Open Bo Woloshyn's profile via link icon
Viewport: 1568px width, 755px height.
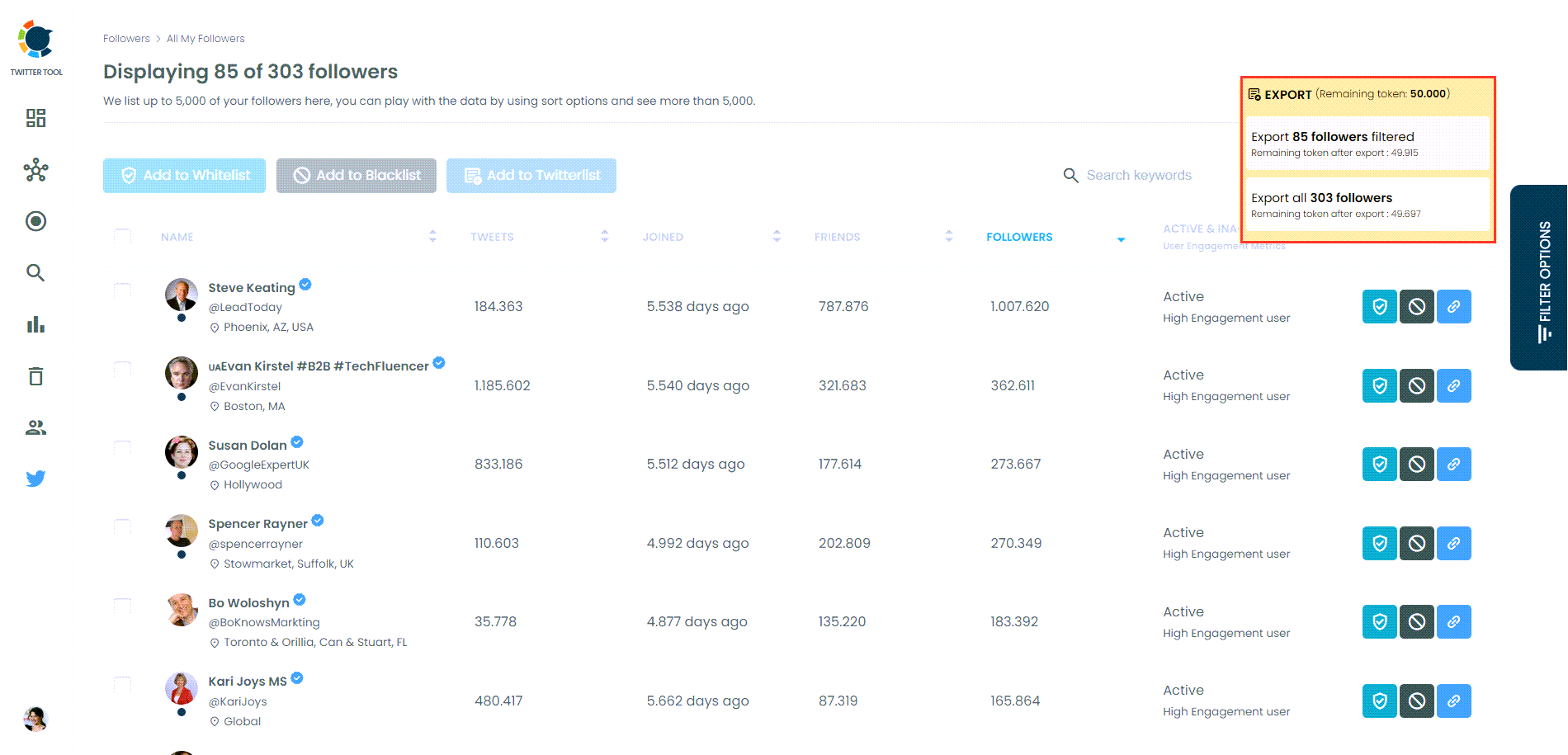pyautogui.click(x=1454, y=621)
